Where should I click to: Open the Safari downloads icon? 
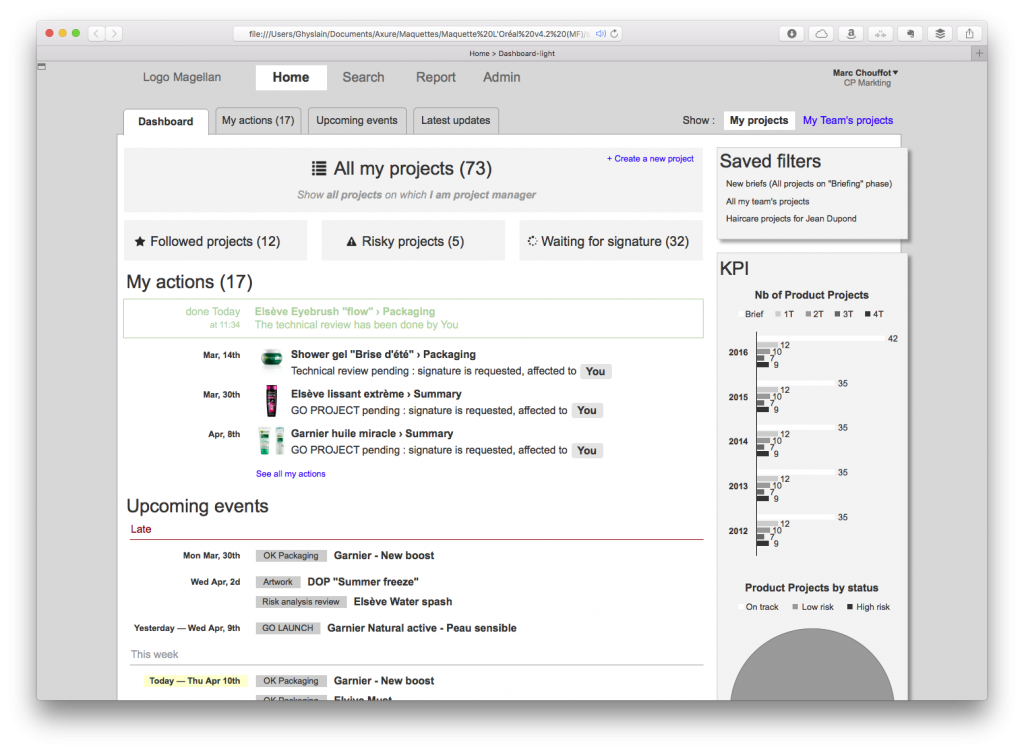point(792,33)
